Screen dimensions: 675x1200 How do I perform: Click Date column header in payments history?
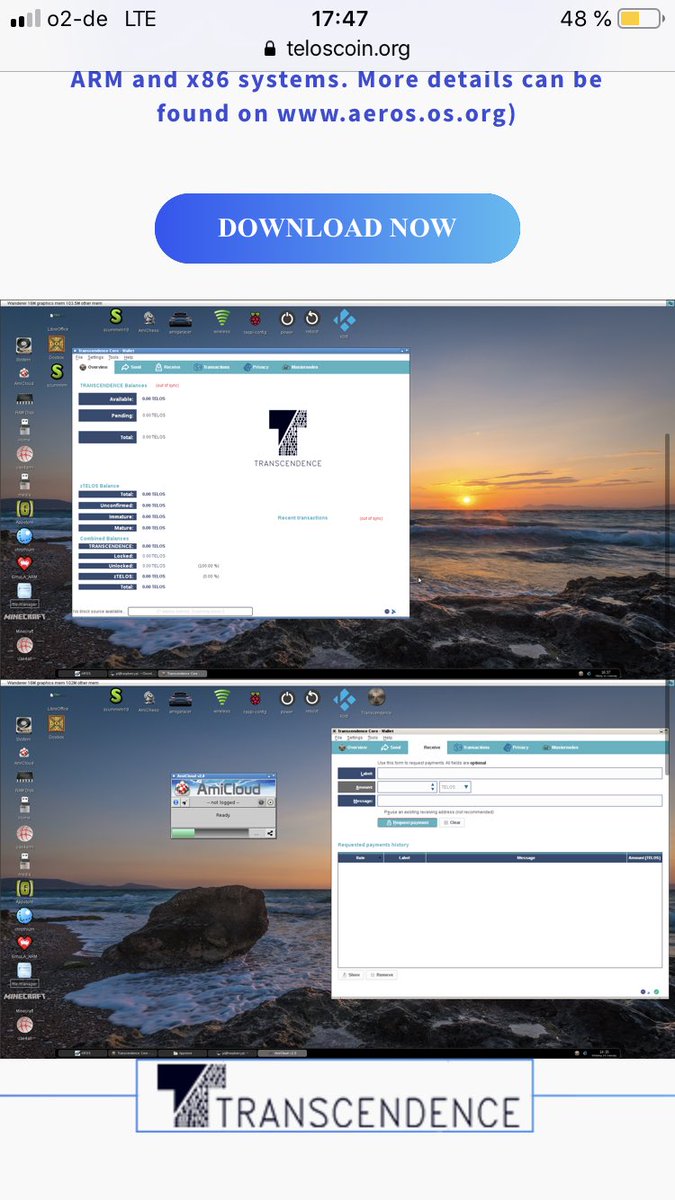360,857
